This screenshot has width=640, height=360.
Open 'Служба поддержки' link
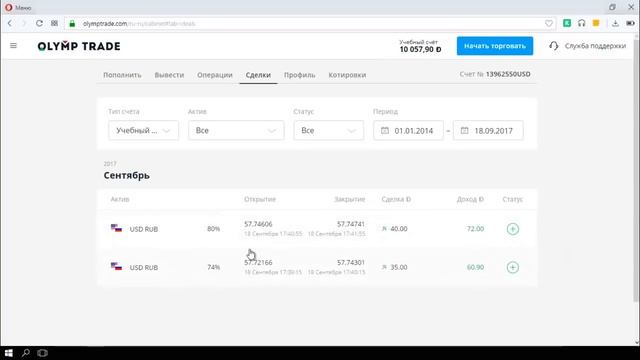[595, 46]
